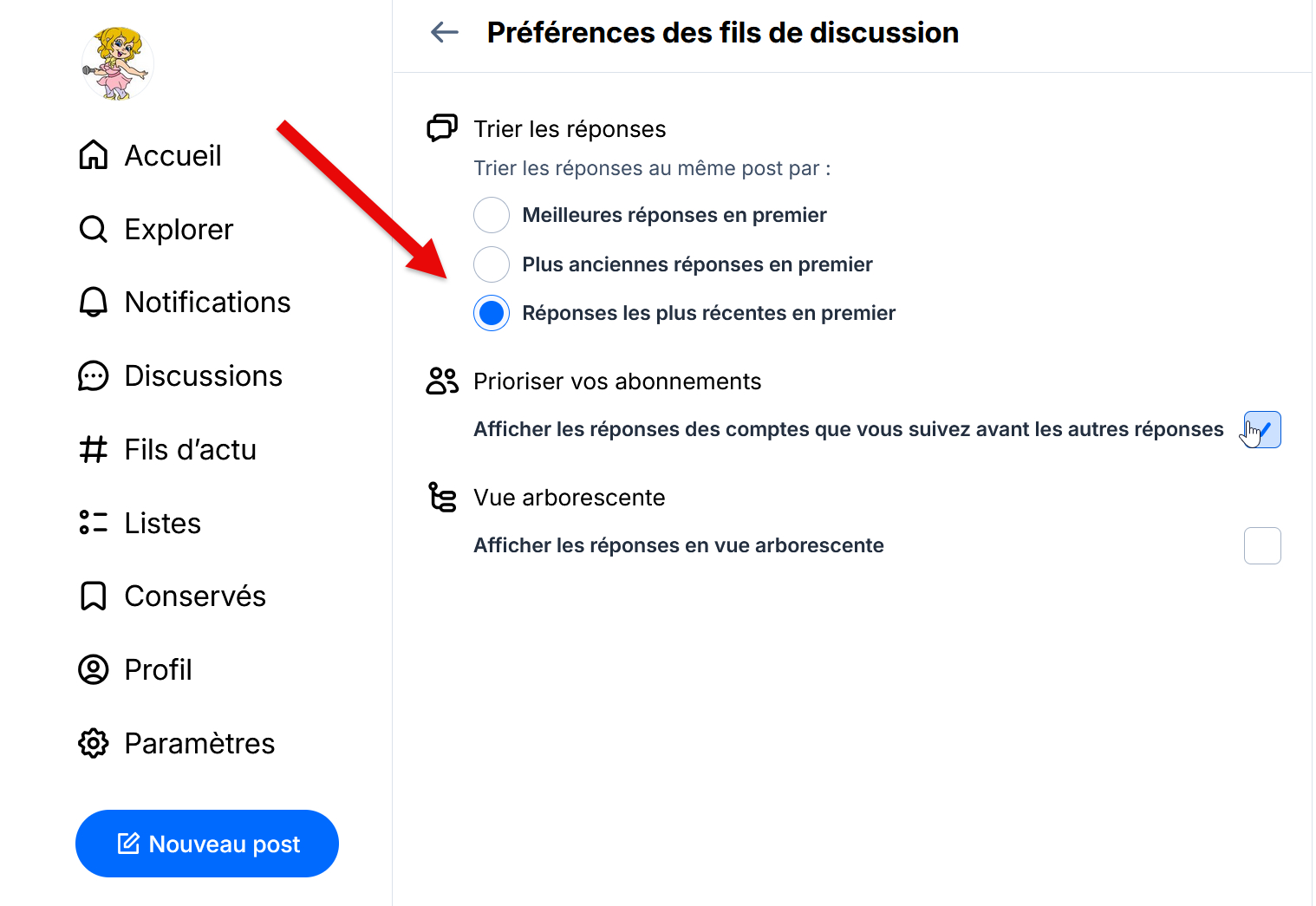Click the Profil user circle icon

point(94,670)
